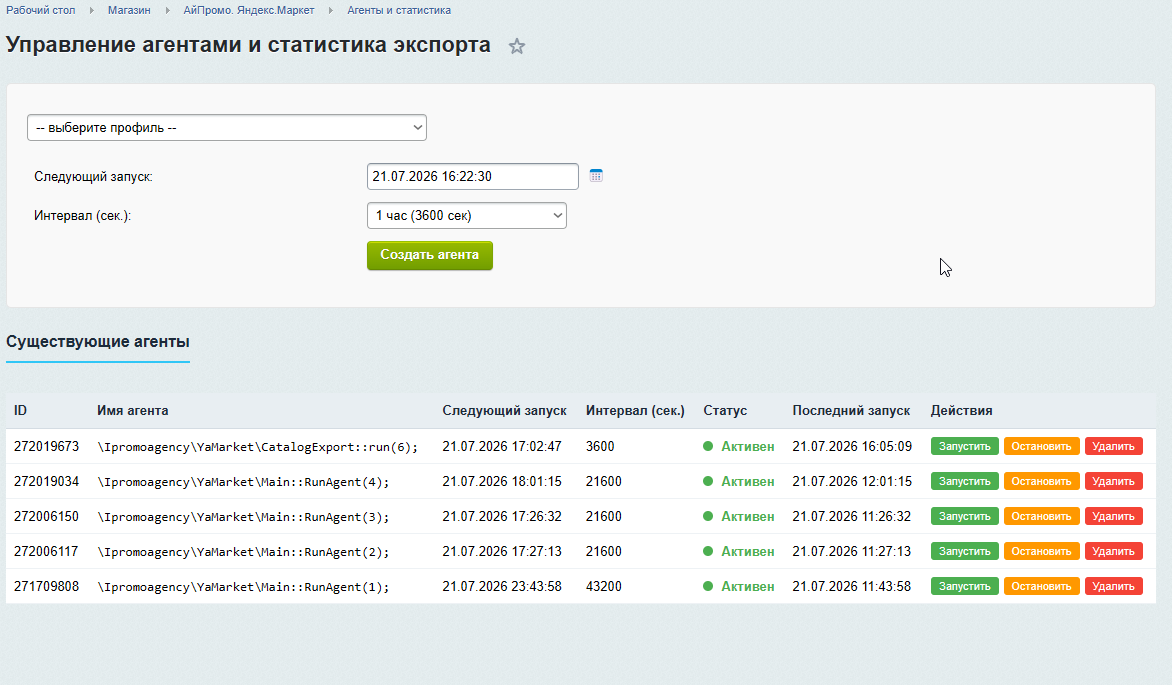Remove agent RunAgent(3) with Удалить
This screenshot has height=685, width=1172.
click(x=1114, y=517)
